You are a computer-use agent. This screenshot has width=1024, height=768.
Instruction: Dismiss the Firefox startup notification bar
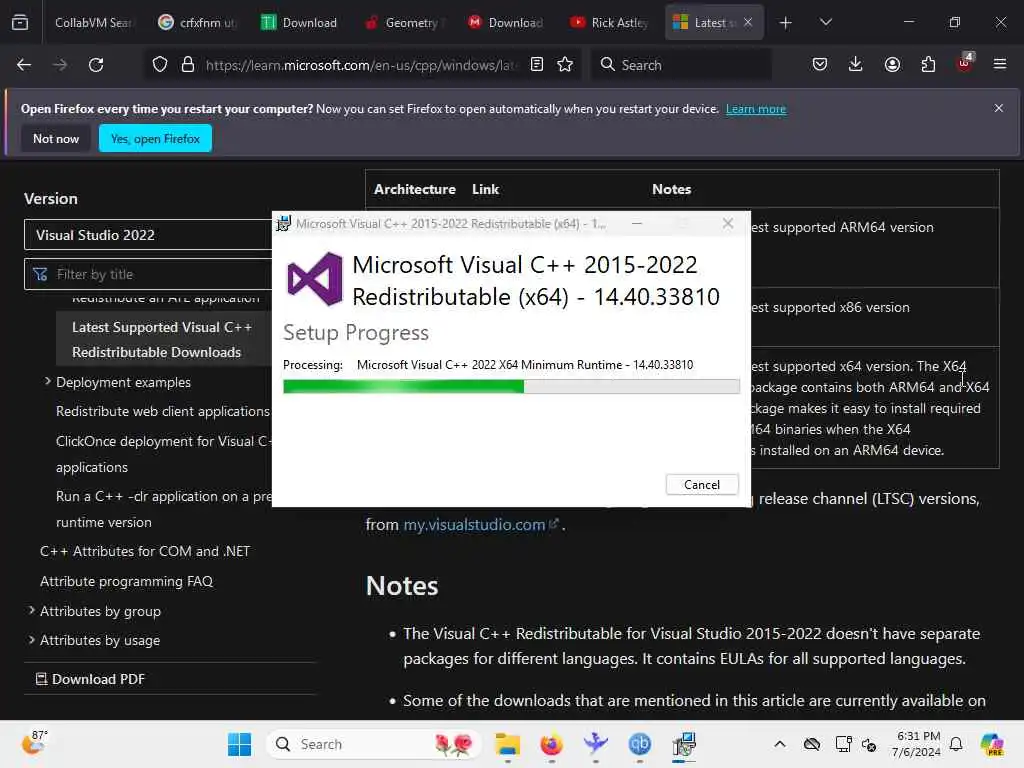pyautogui.click(x=999, y=108)
